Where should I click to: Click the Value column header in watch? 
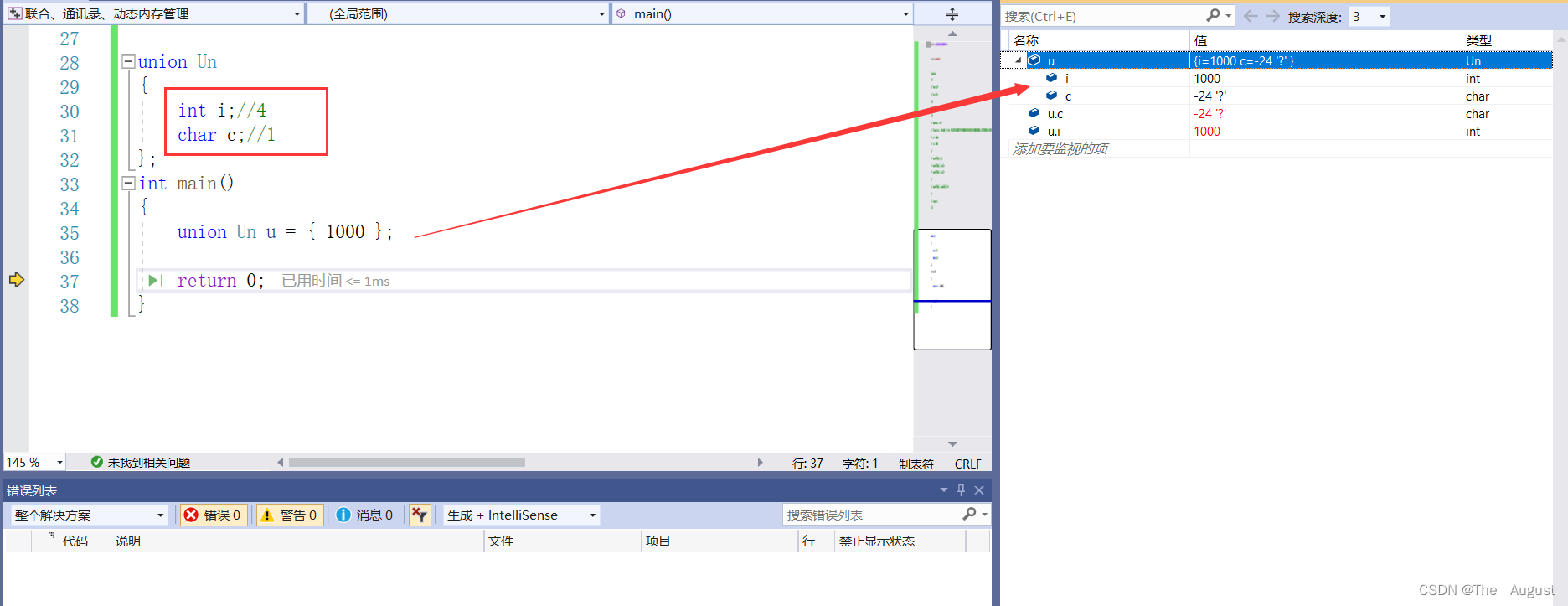point(1326,40)
